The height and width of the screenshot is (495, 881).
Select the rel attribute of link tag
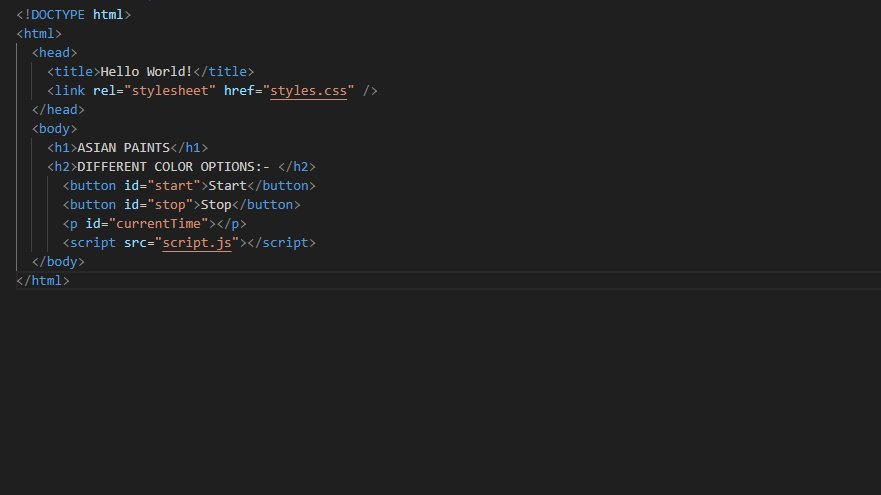[104, 90]
